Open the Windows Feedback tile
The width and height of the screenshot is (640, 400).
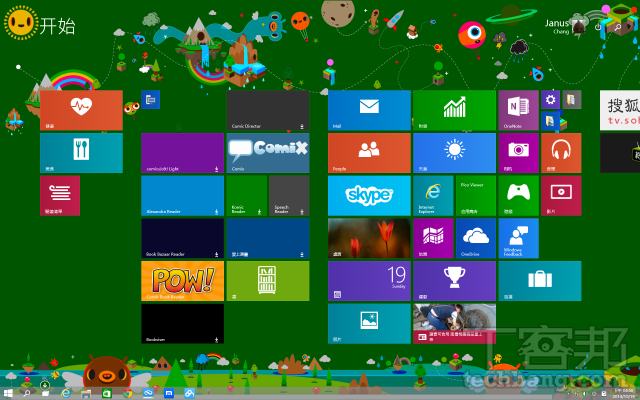point(518,238)
